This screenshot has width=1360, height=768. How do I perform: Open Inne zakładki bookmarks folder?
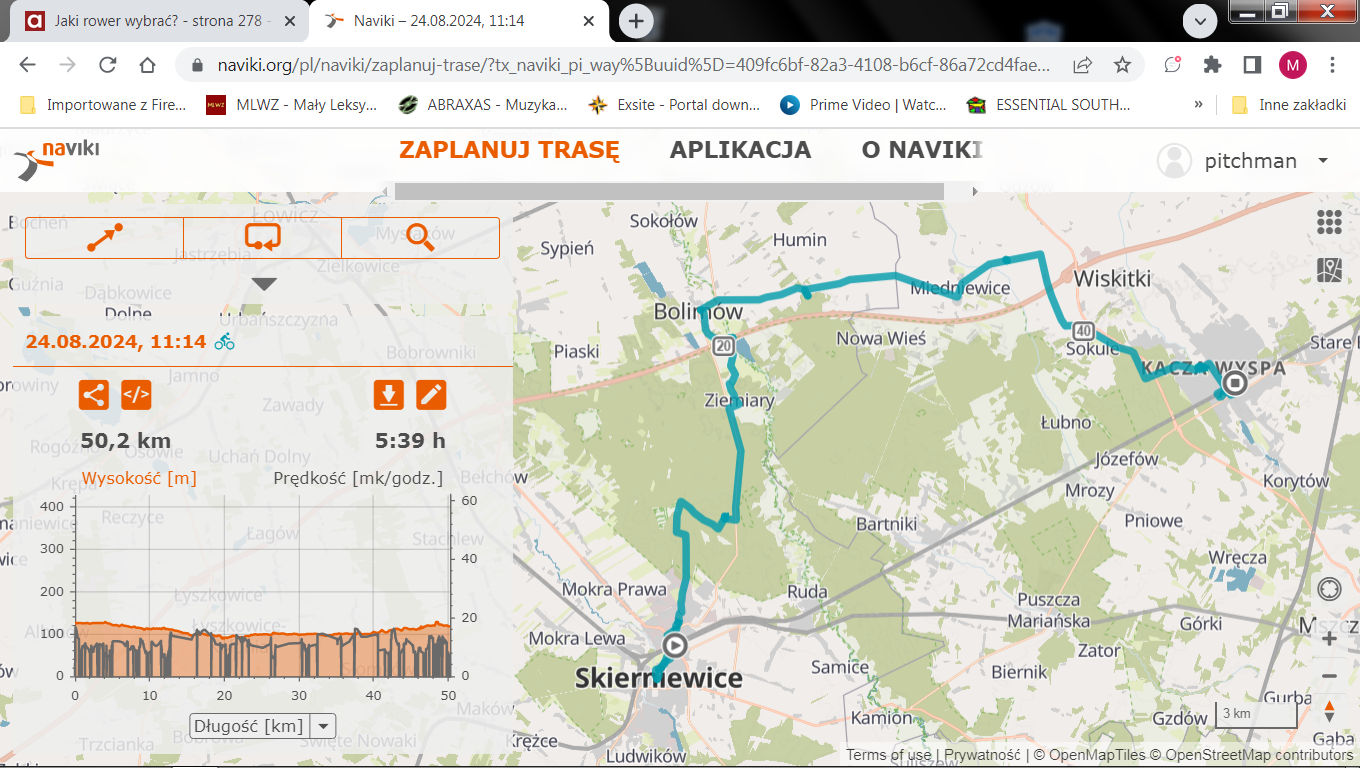click(1289, 104)
